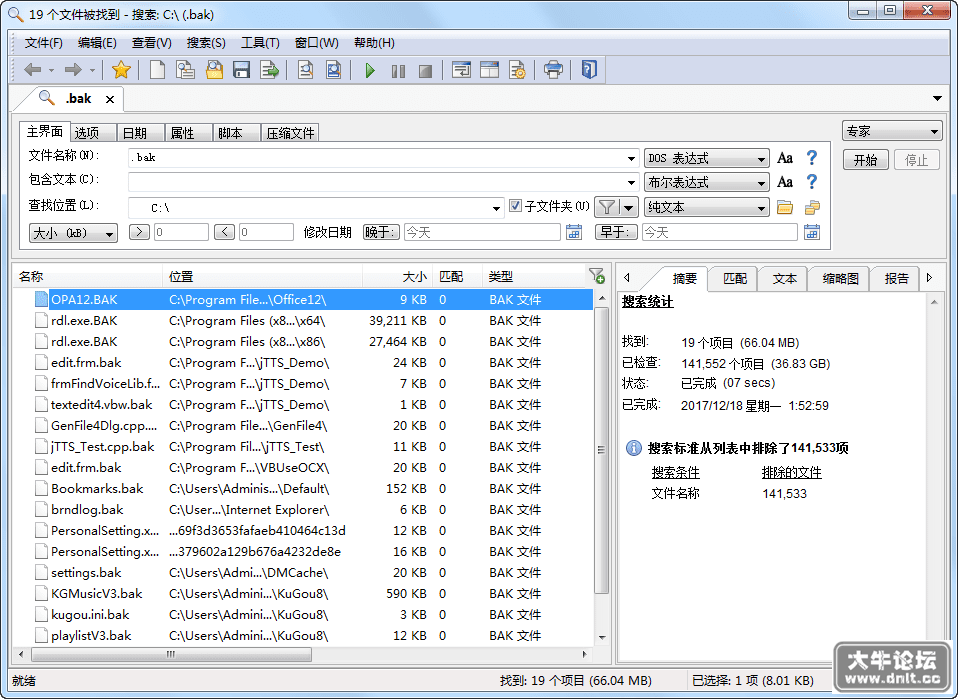The image size is (958, 699).
Task: Toggle the 早于 date button
Action: coord(616,232)
